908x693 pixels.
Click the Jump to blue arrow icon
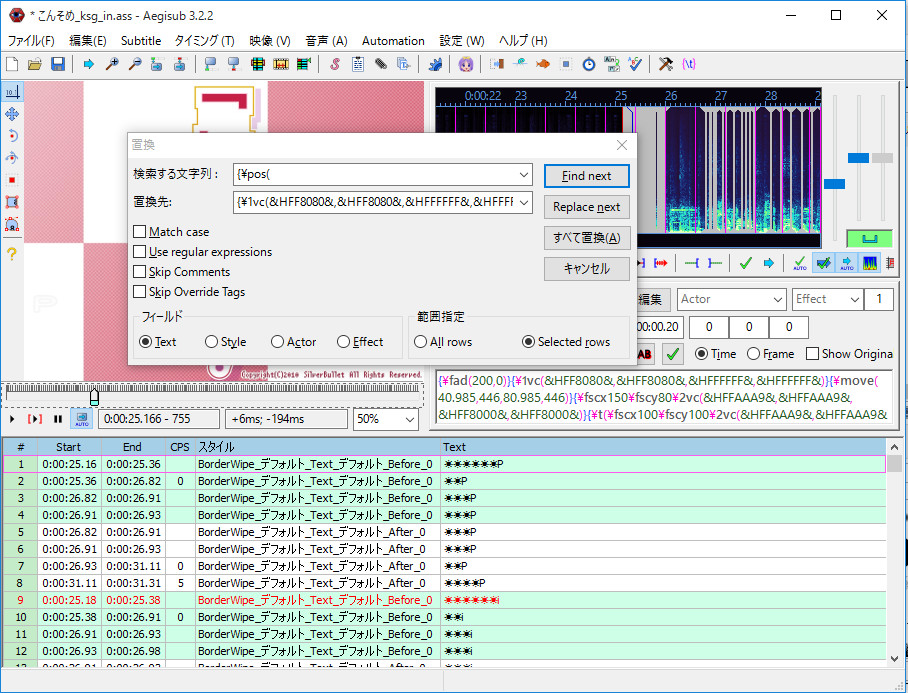89,64
